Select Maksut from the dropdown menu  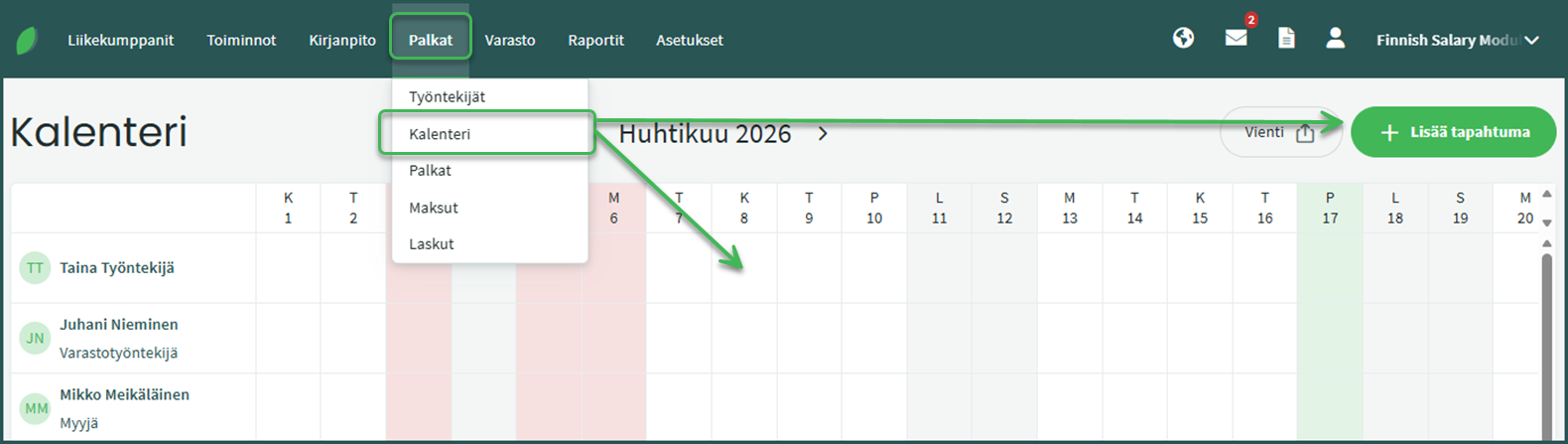pos(434,208)
